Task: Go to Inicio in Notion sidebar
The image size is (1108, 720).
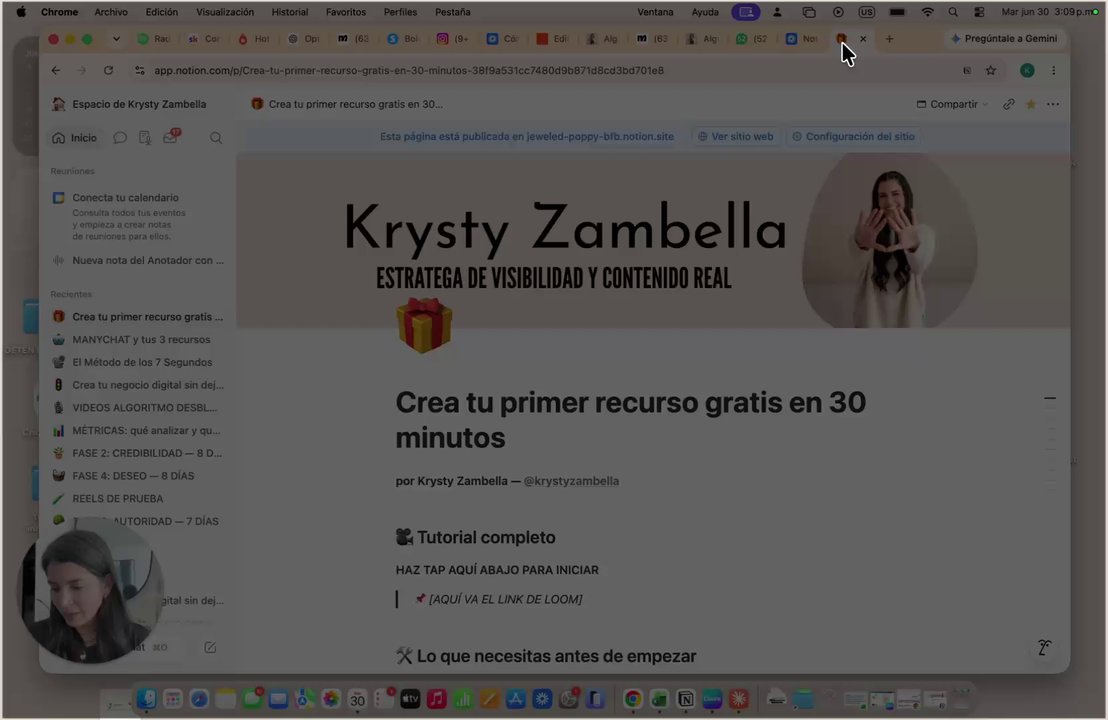Action: tap(74, 138)
